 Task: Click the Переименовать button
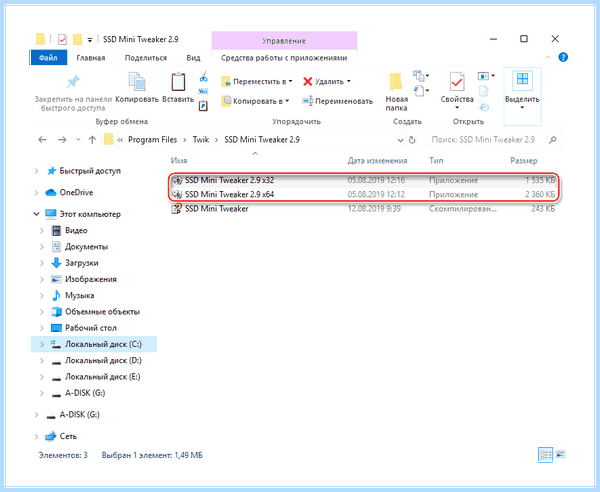338,101
